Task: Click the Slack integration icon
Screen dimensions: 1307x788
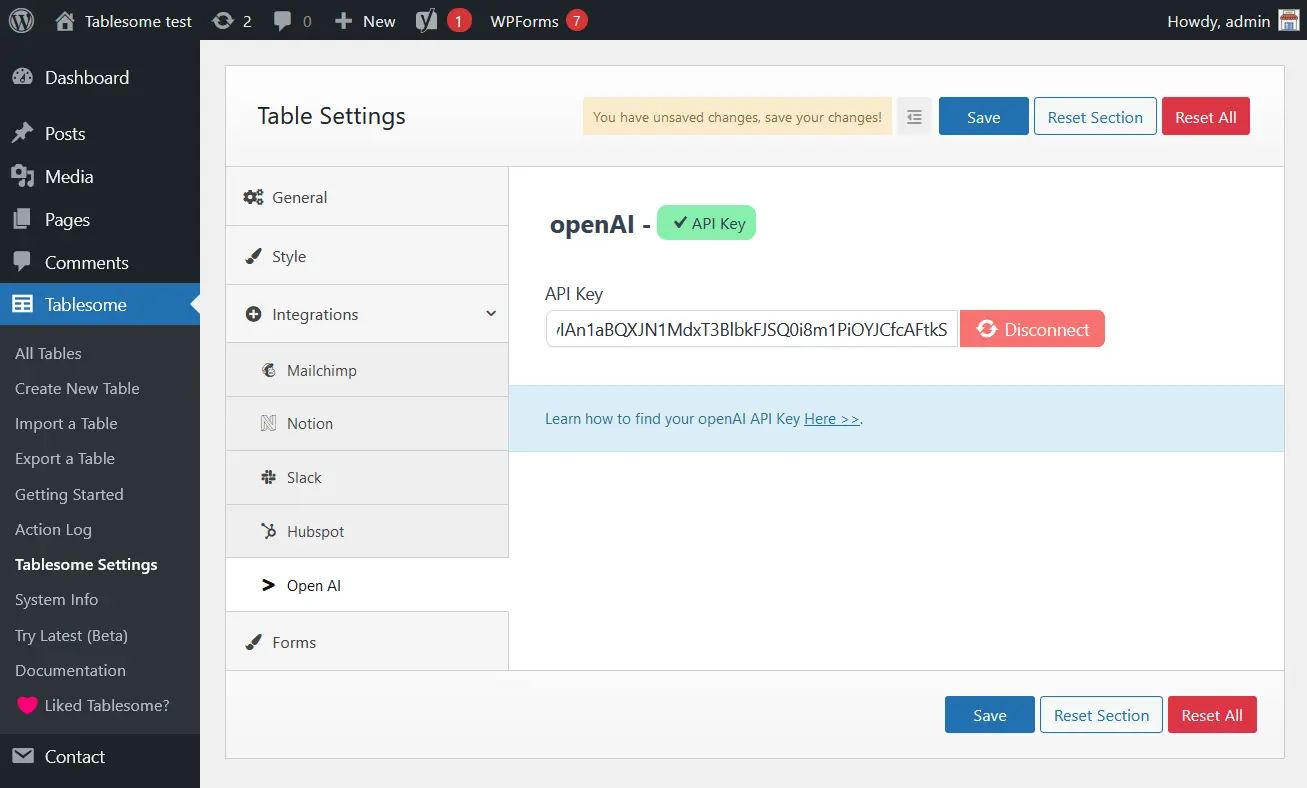Action: [x=268, y=477]
